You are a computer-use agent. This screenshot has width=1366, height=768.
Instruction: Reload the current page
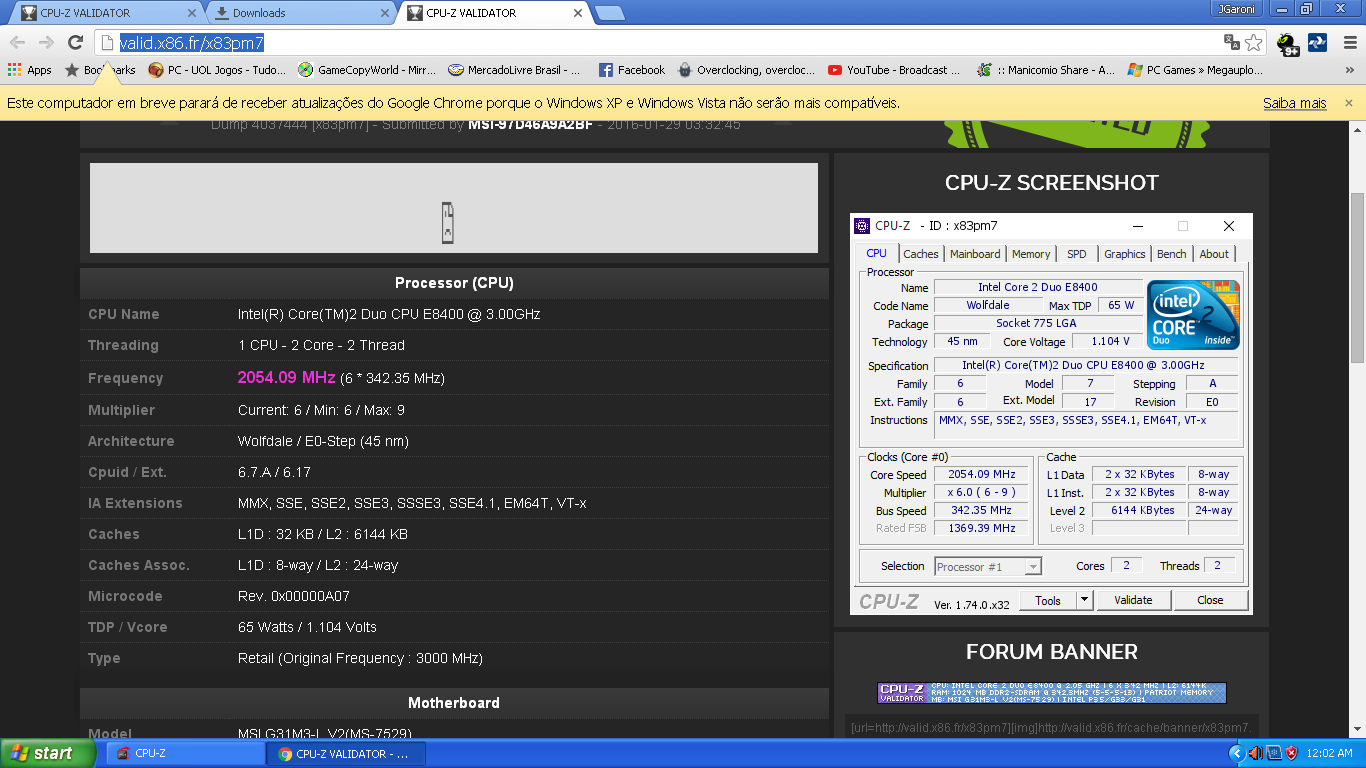coord(75,42)
